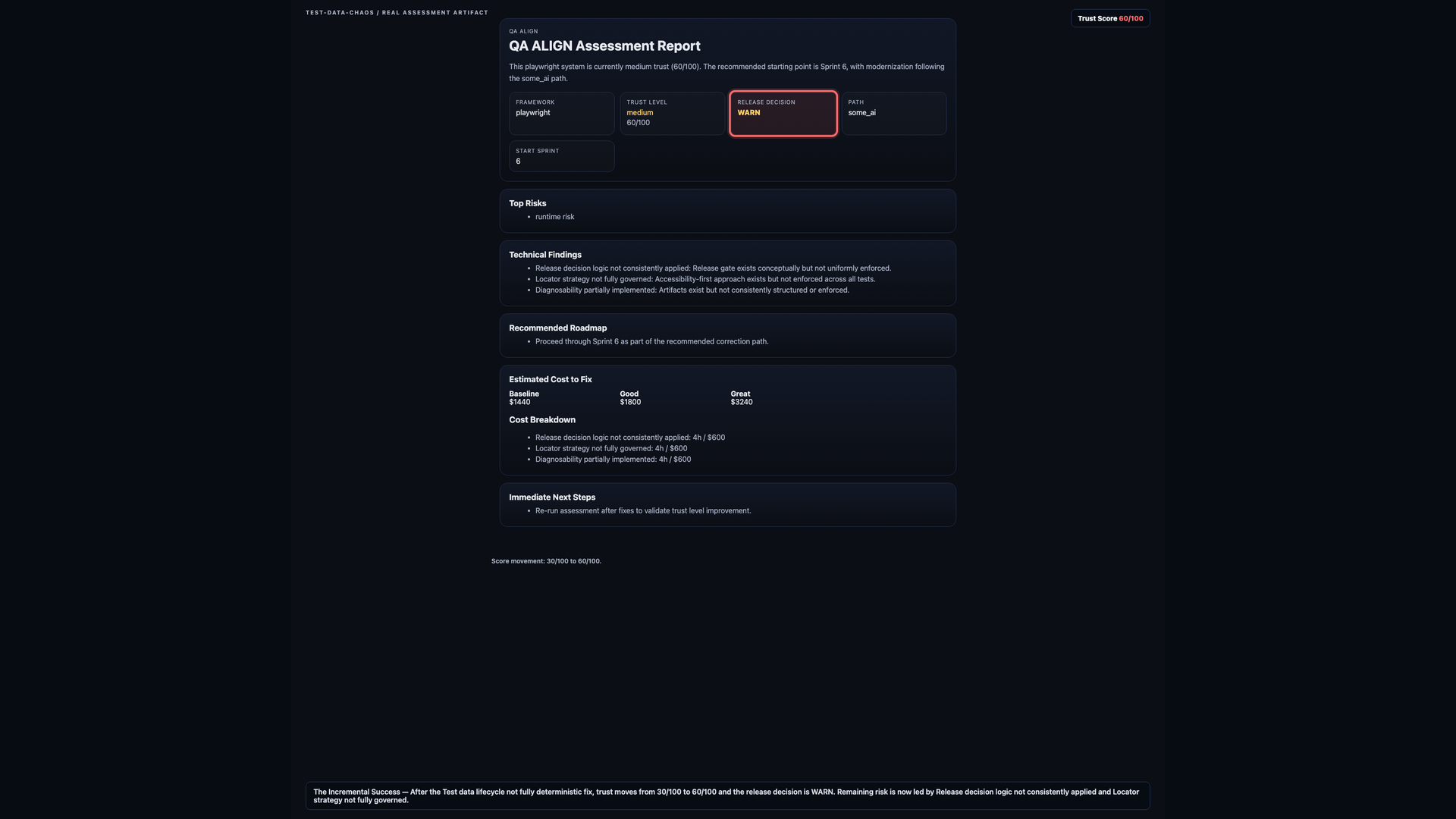This screenshot has height=819, width=1456.
Task: Click the Technical Findings heading
Action: coord(545,255)
